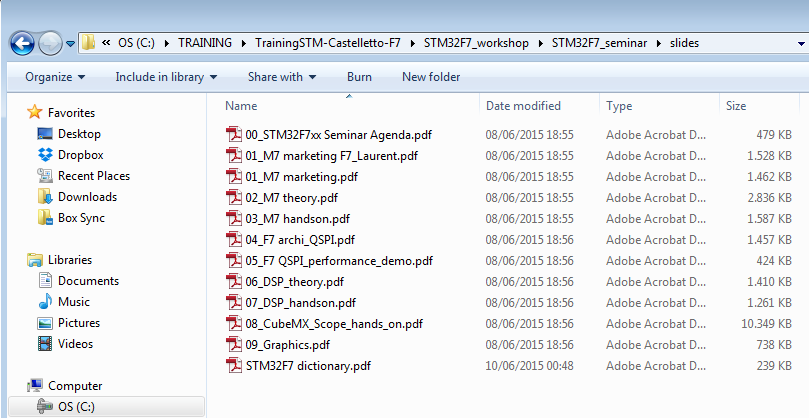Viewport: 809px width, 418px height.
Task: Click date 10/06/2015 00:48
Action: [x=529, y=366]
